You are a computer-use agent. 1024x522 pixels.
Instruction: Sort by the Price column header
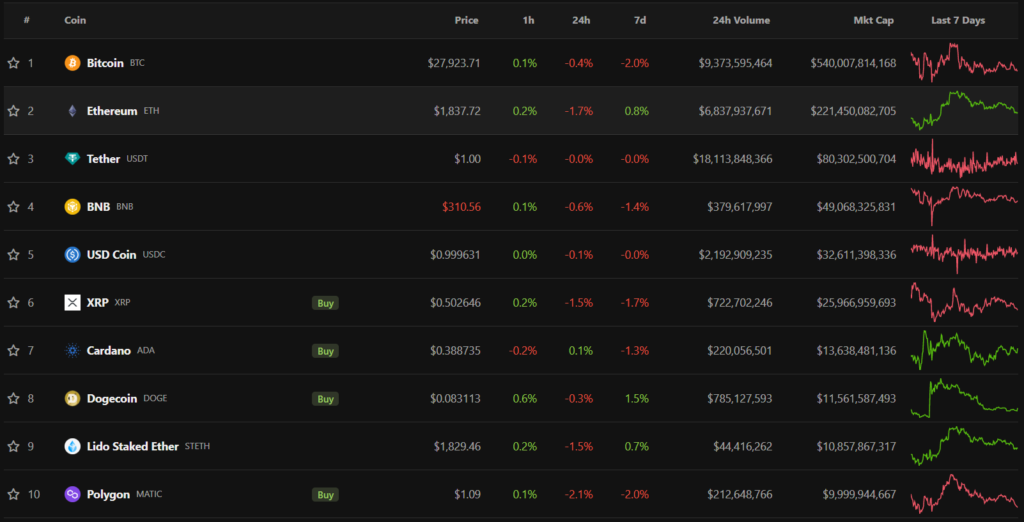pyautogui.click(x=466, y=20)
